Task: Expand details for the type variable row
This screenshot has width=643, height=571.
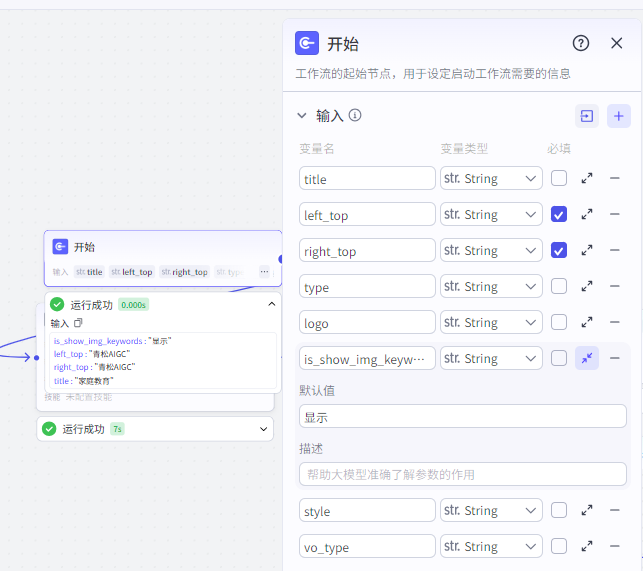Action: pos(587,286)
